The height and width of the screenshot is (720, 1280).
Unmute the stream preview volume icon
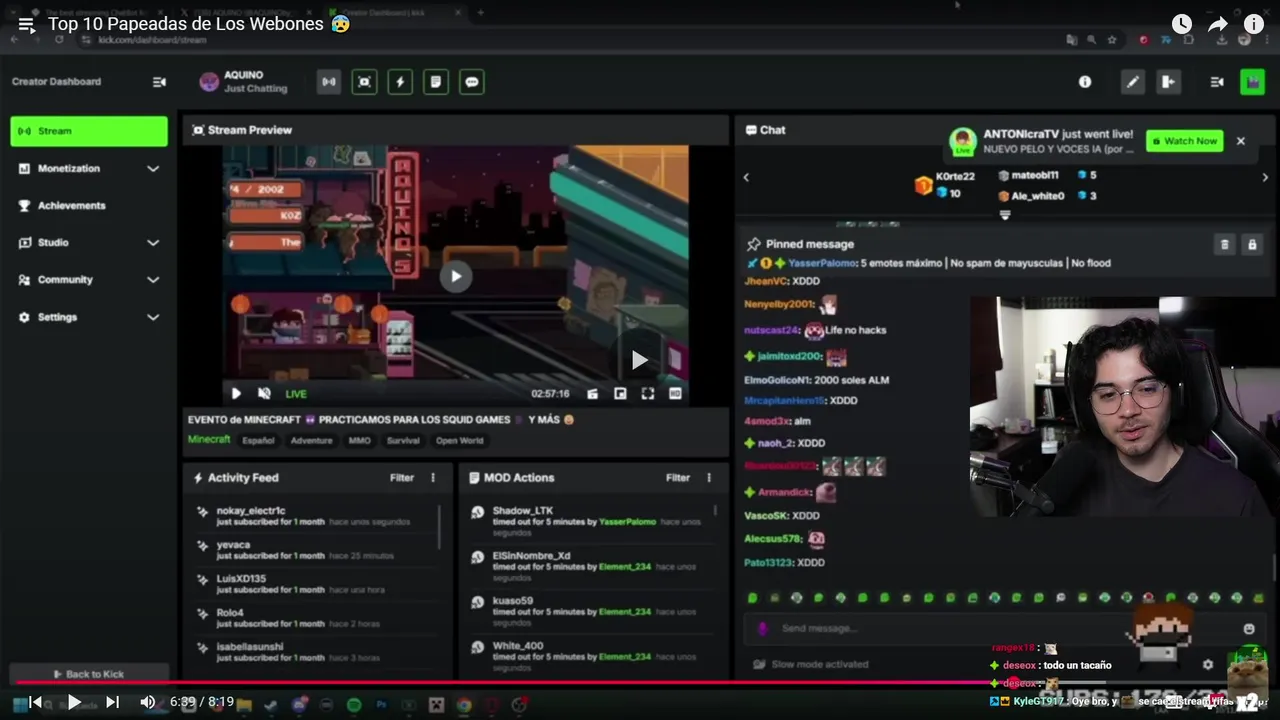[264, 394]
